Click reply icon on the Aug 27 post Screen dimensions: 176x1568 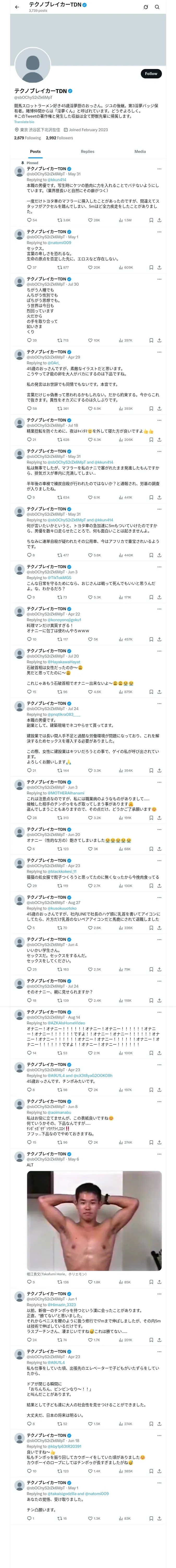coord(28,928)
